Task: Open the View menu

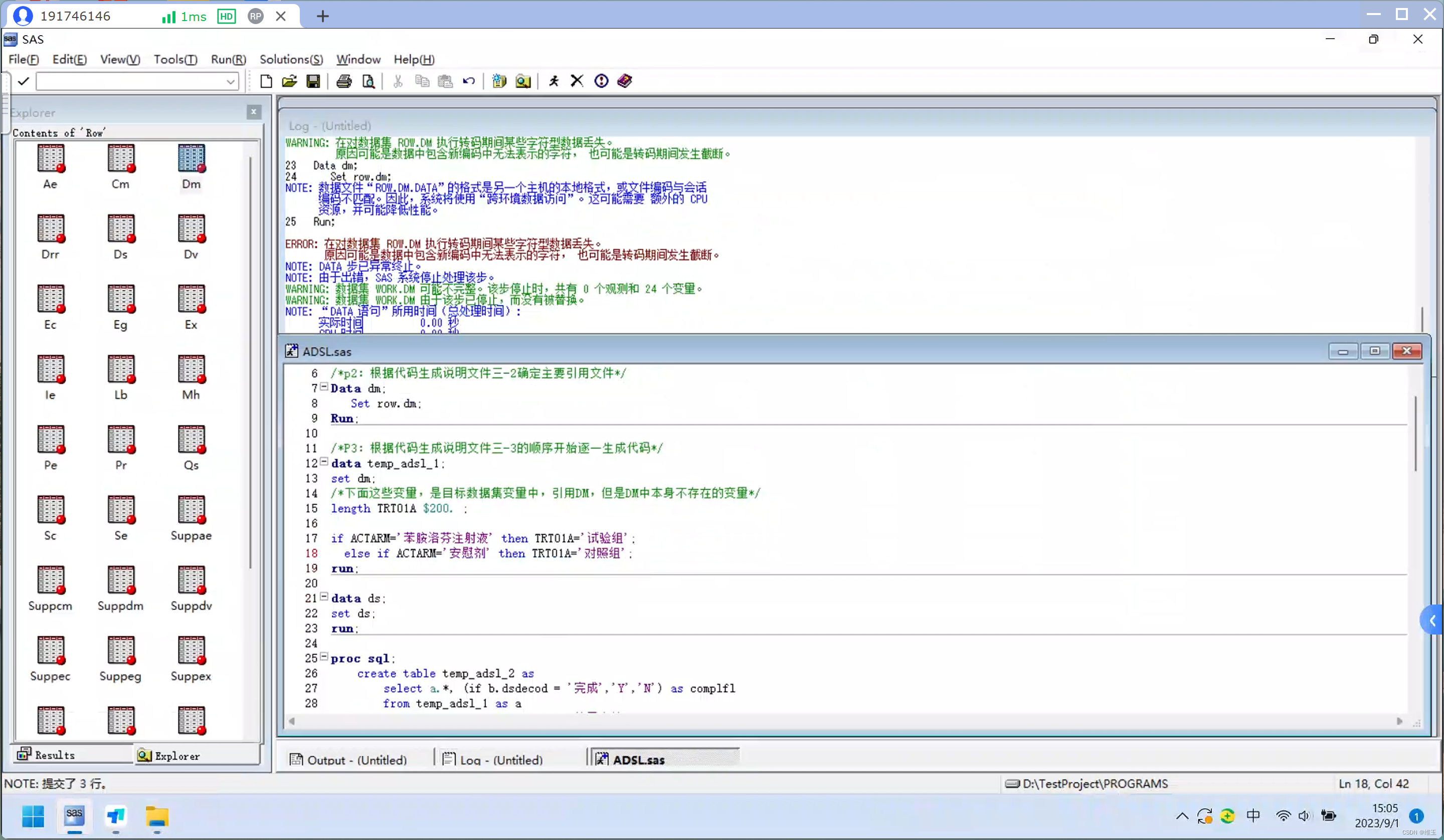Action: click(x=120, y=60)
